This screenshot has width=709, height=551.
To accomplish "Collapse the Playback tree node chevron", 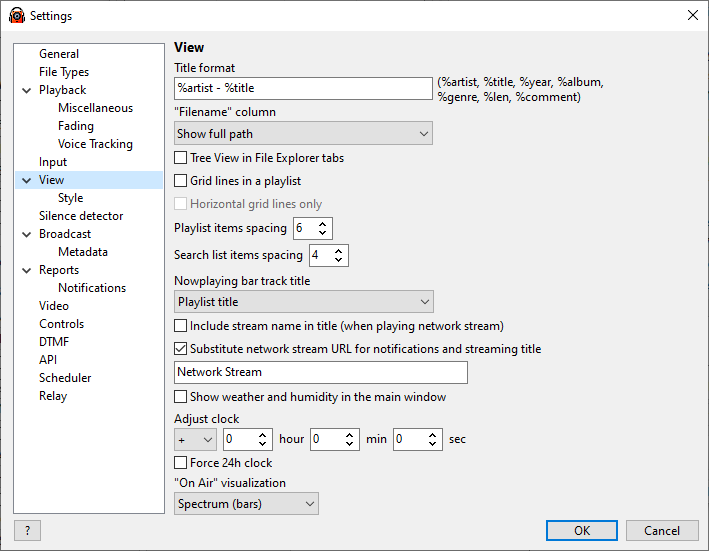I will point(27,90).
